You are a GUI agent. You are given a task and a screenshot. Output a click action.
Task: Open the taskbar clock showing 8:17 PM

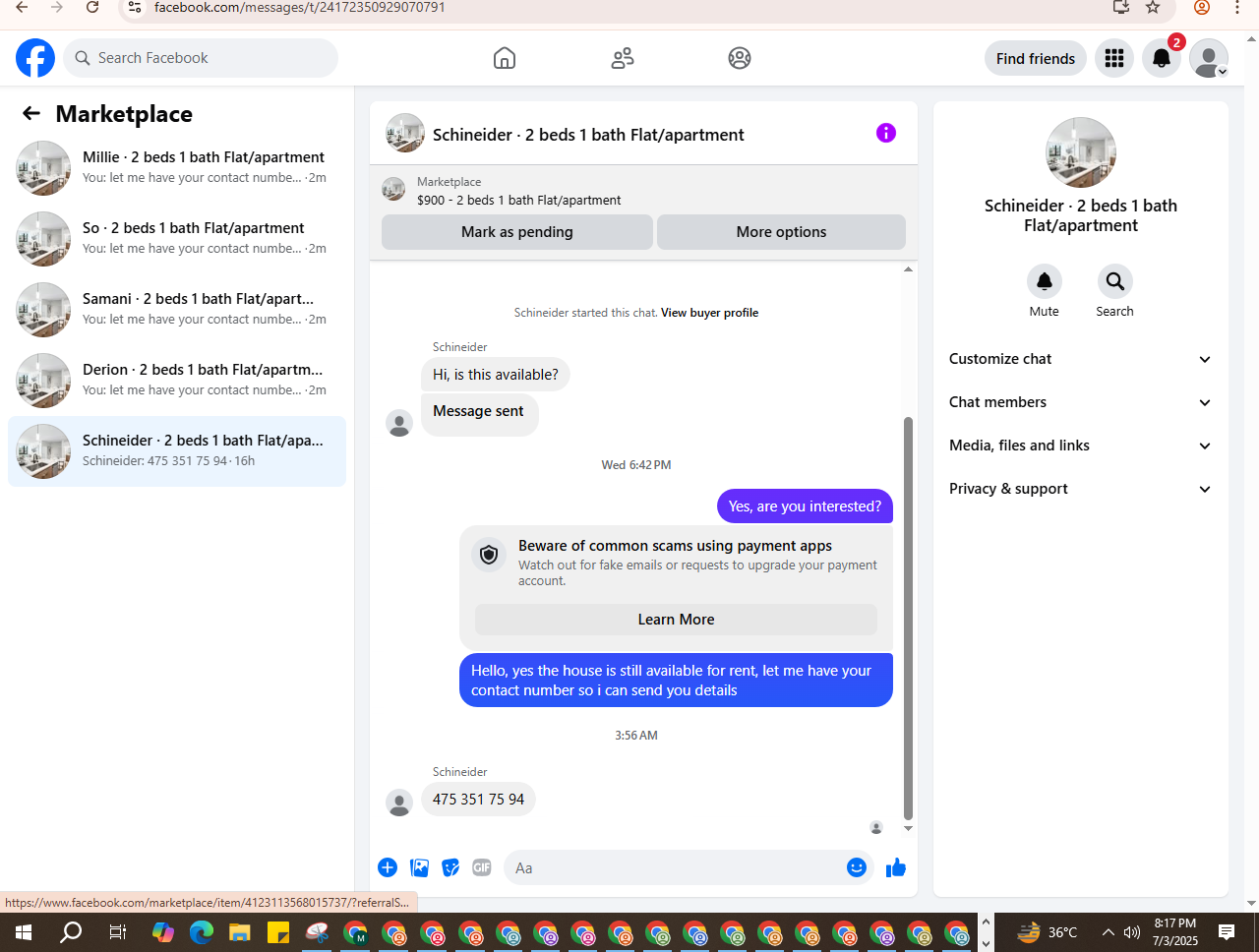pos(1175,932)
